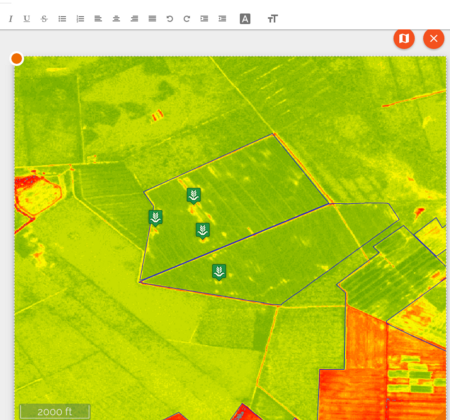This screenshot has height=420, width=450.
Task: Align text to the left
Action: 98,19
